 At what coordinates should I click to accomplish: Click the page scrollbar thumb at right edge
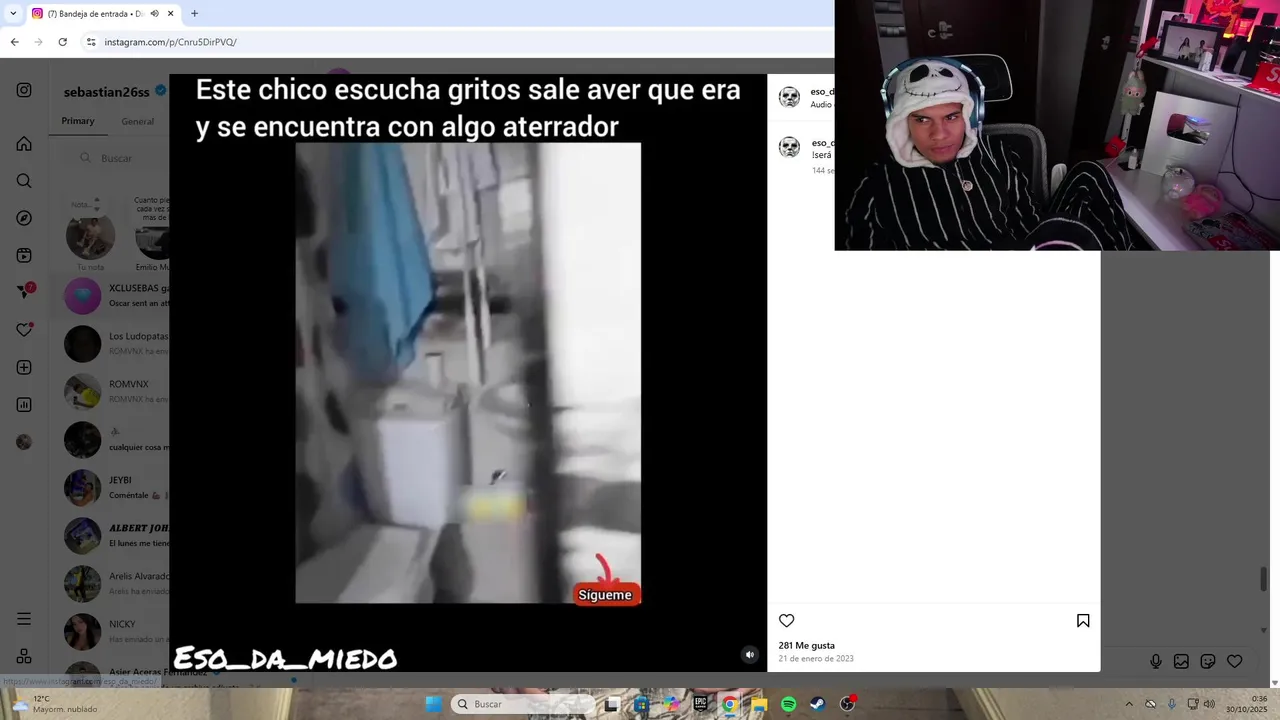pyautogui.click(x=1264, y=578)
